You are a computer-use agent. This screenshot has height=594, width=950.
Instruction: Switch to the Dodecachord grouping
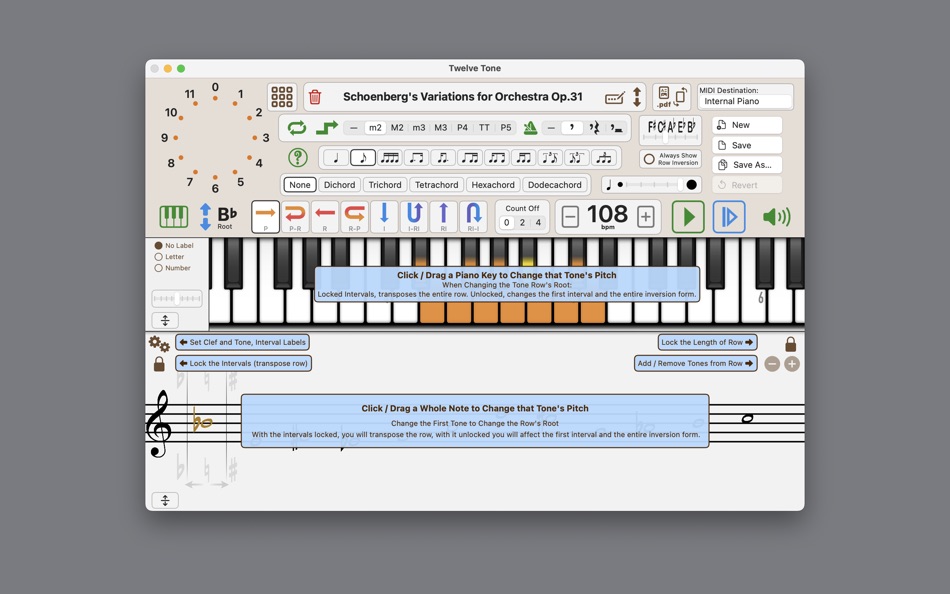(x=555, y=184)
